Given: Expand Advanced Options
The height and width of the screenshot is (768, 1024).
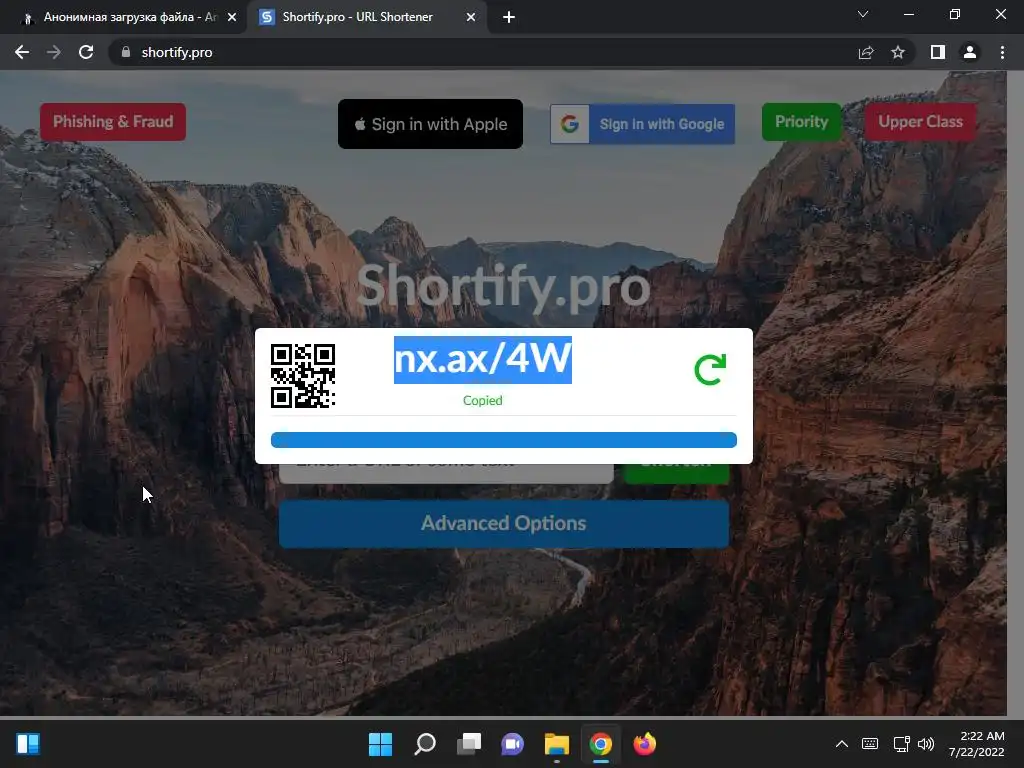Looking at the screenshot, I should (x=504, y=524).
